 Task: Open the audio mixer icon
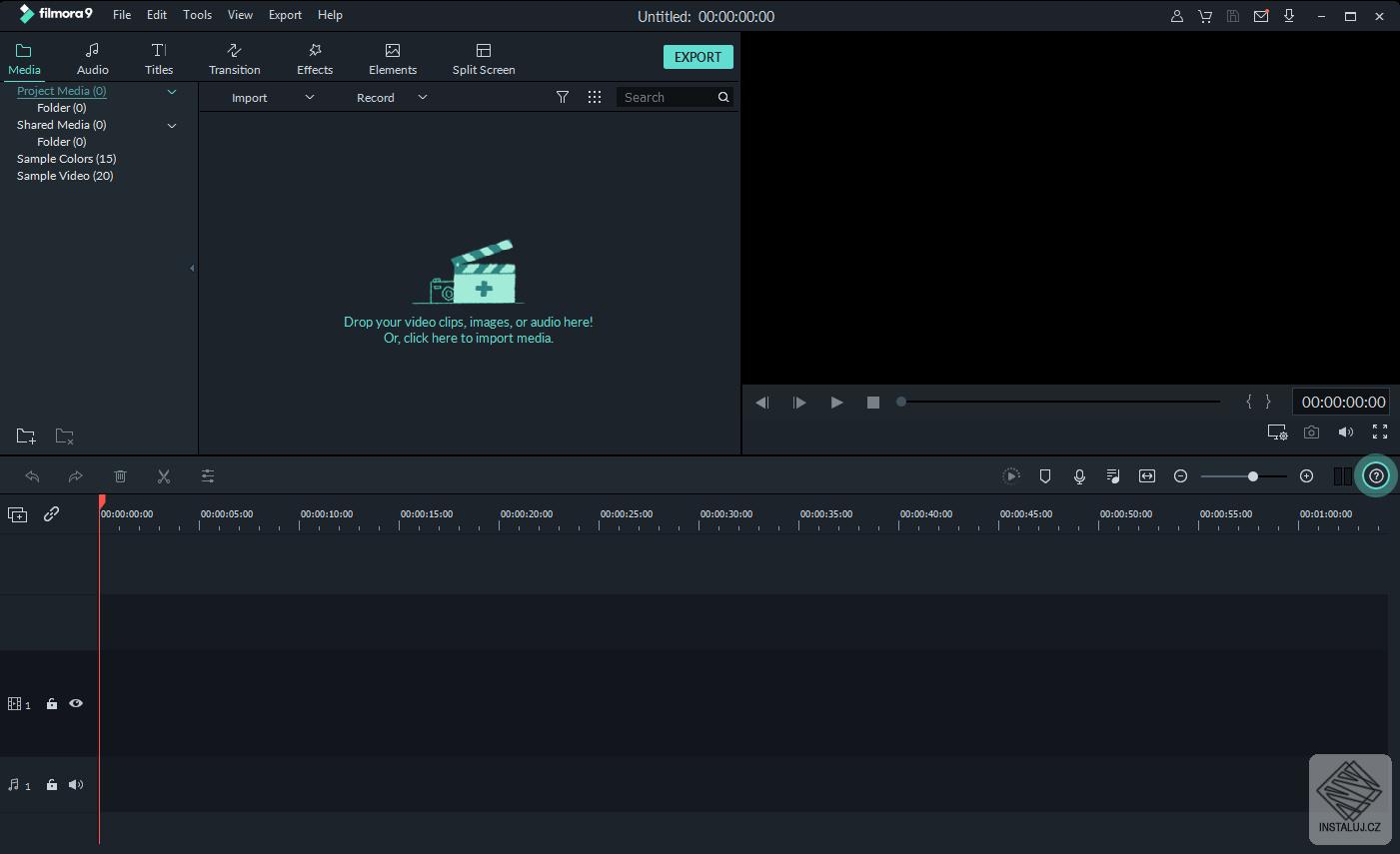(1112, 476)
